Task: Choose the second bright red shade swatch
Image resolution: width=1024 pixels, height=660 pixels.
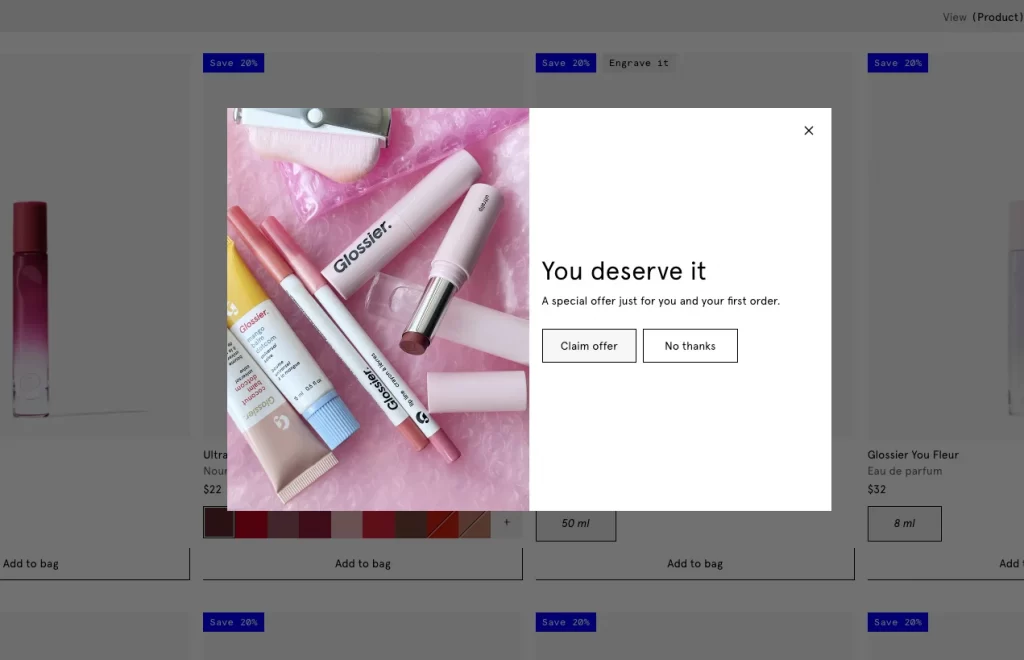Action: coord(251,523)
